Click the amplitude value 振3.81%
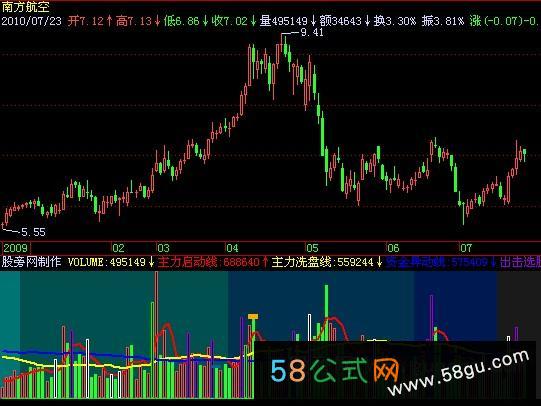 (443, 21)
